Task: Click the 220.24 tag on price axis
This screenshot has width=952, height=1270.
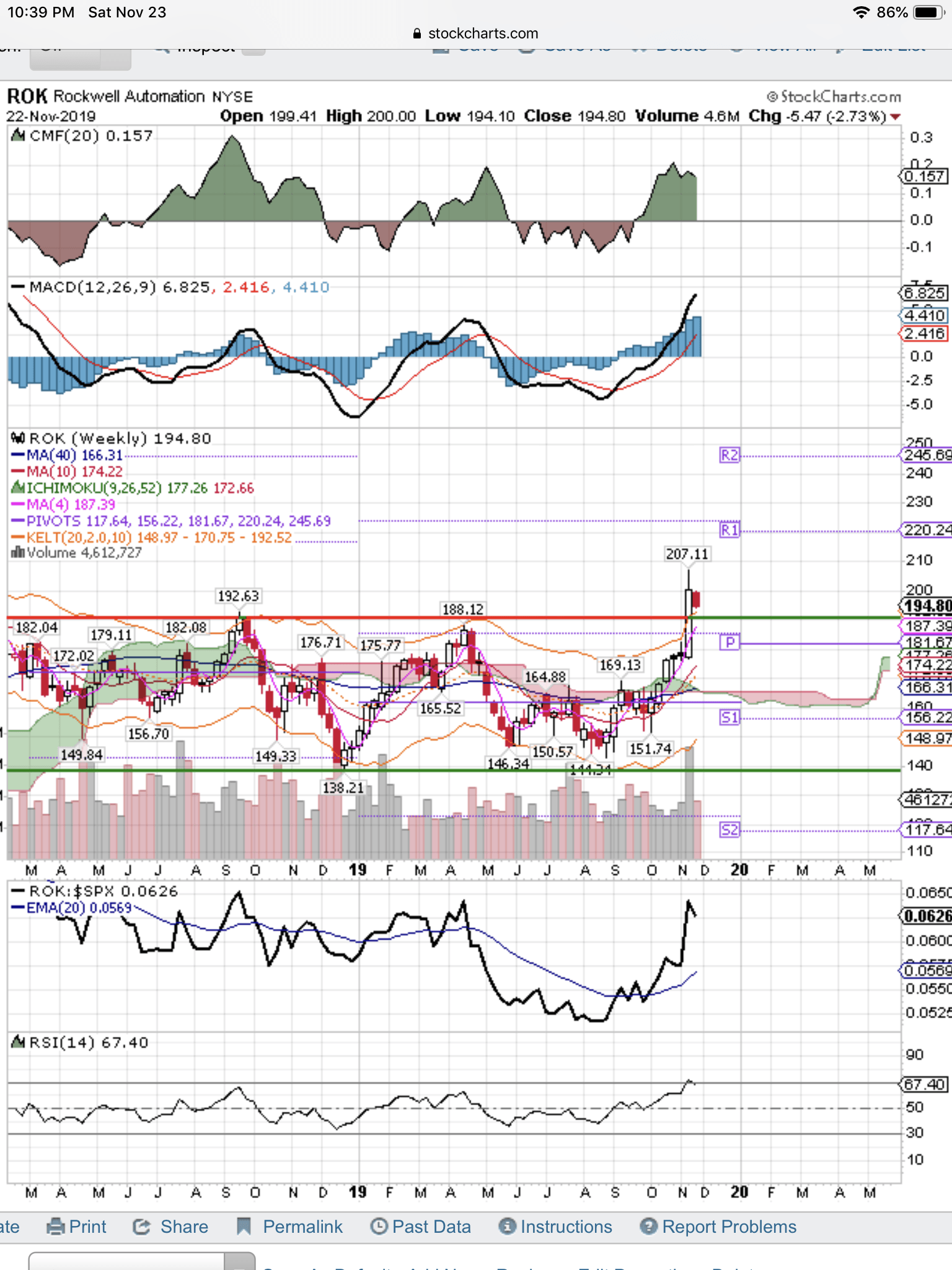Action: 925,530
